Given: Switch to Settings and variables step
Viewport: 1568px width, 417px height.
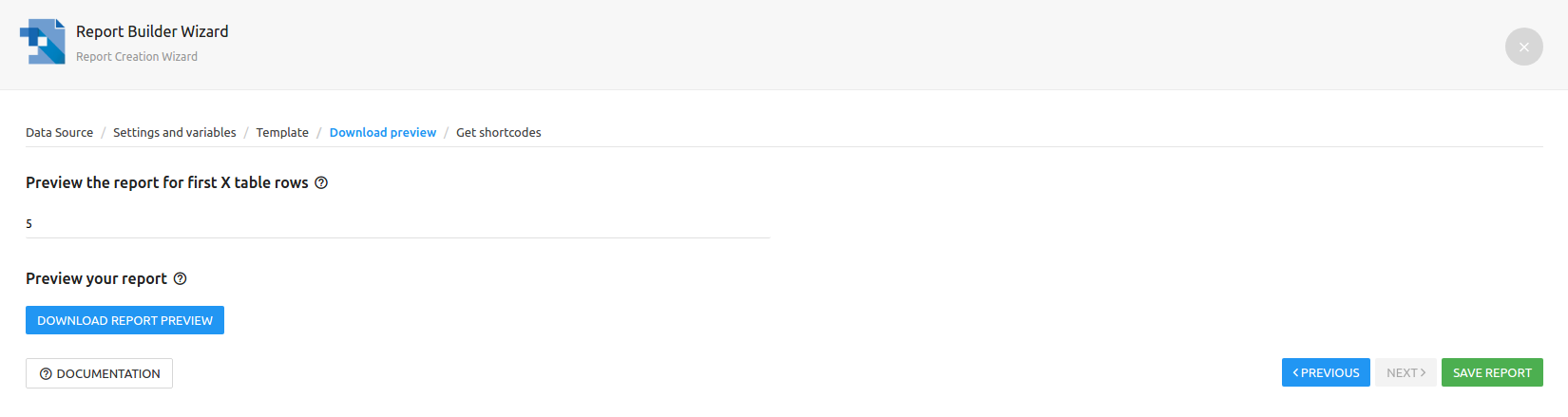Looking at the screenshot, I should point(175,132).
